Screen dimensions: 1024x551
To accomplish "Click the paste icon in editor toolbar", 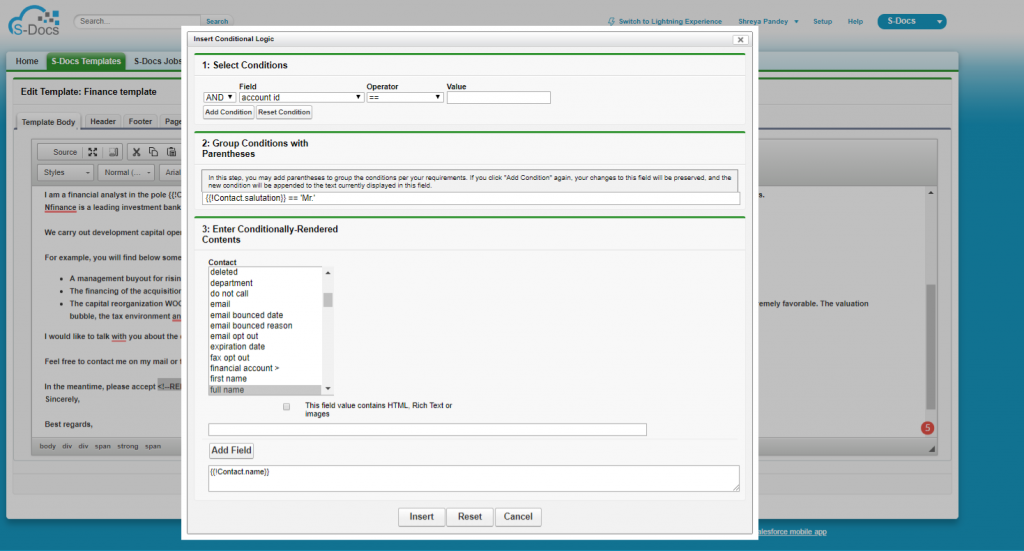I will [x=170, y=152].
